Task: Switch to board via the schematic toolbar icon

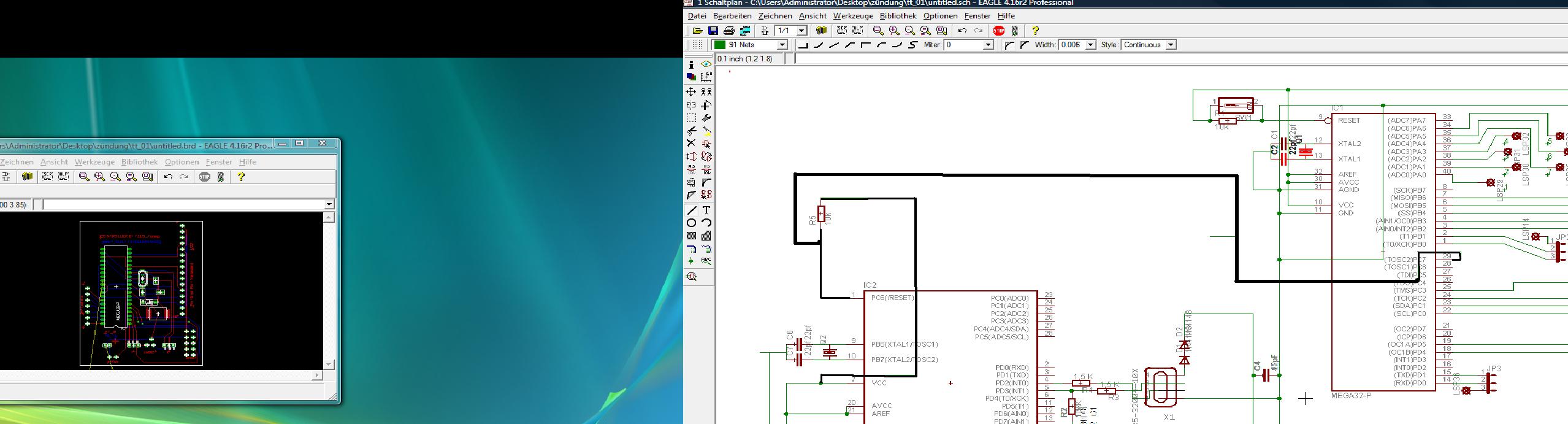Action: pos(764,31)
